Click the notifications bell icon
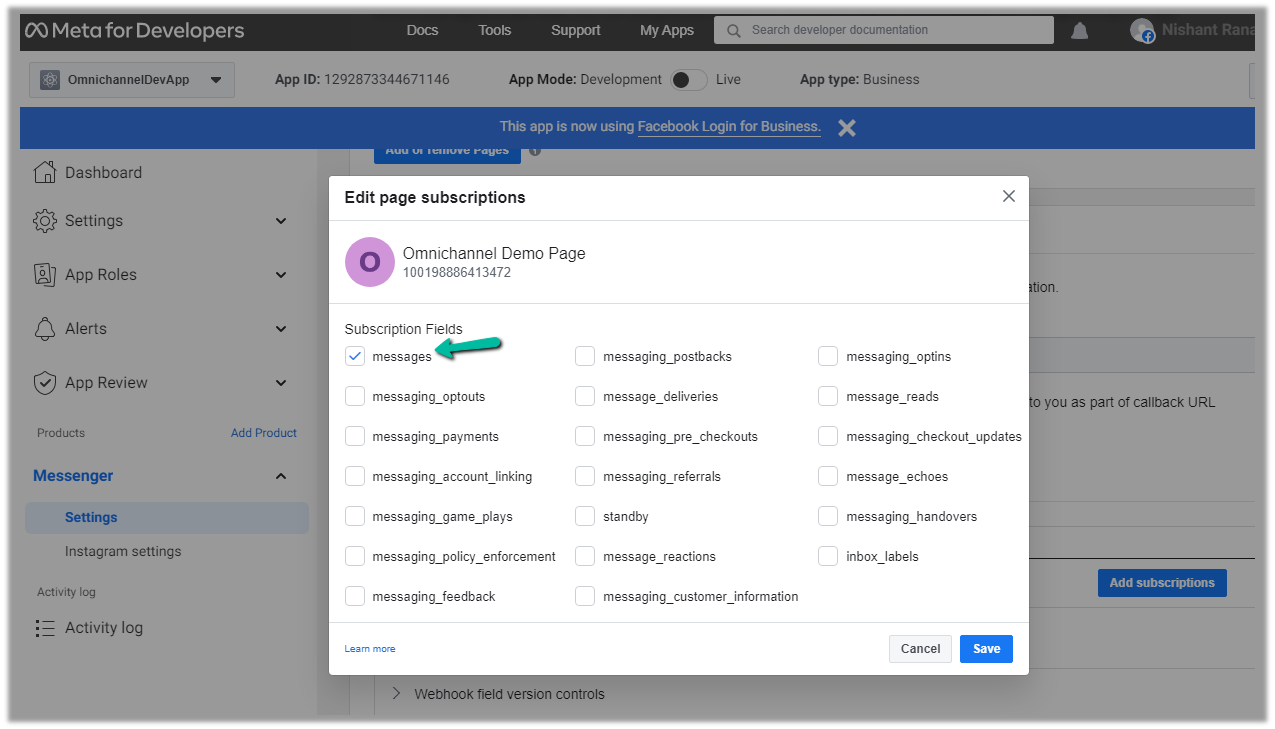The height and width of the screenshot is (729, 1275). click(x=1079, y=31)
